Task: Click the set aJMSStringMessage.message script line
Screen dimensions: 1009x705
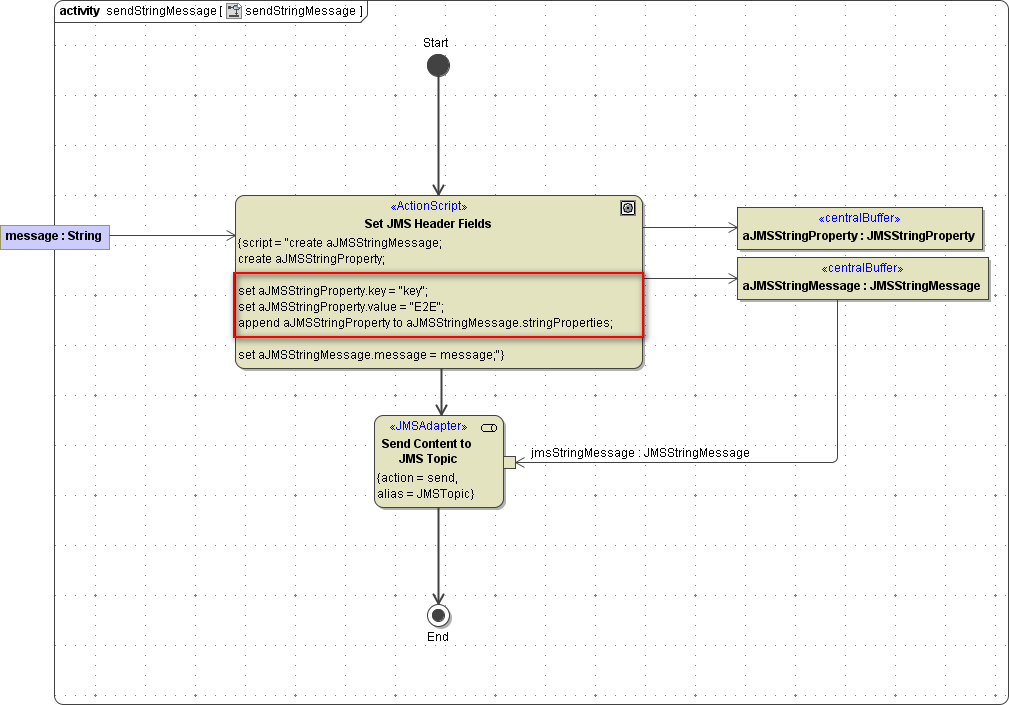Action: pos(371,355)
